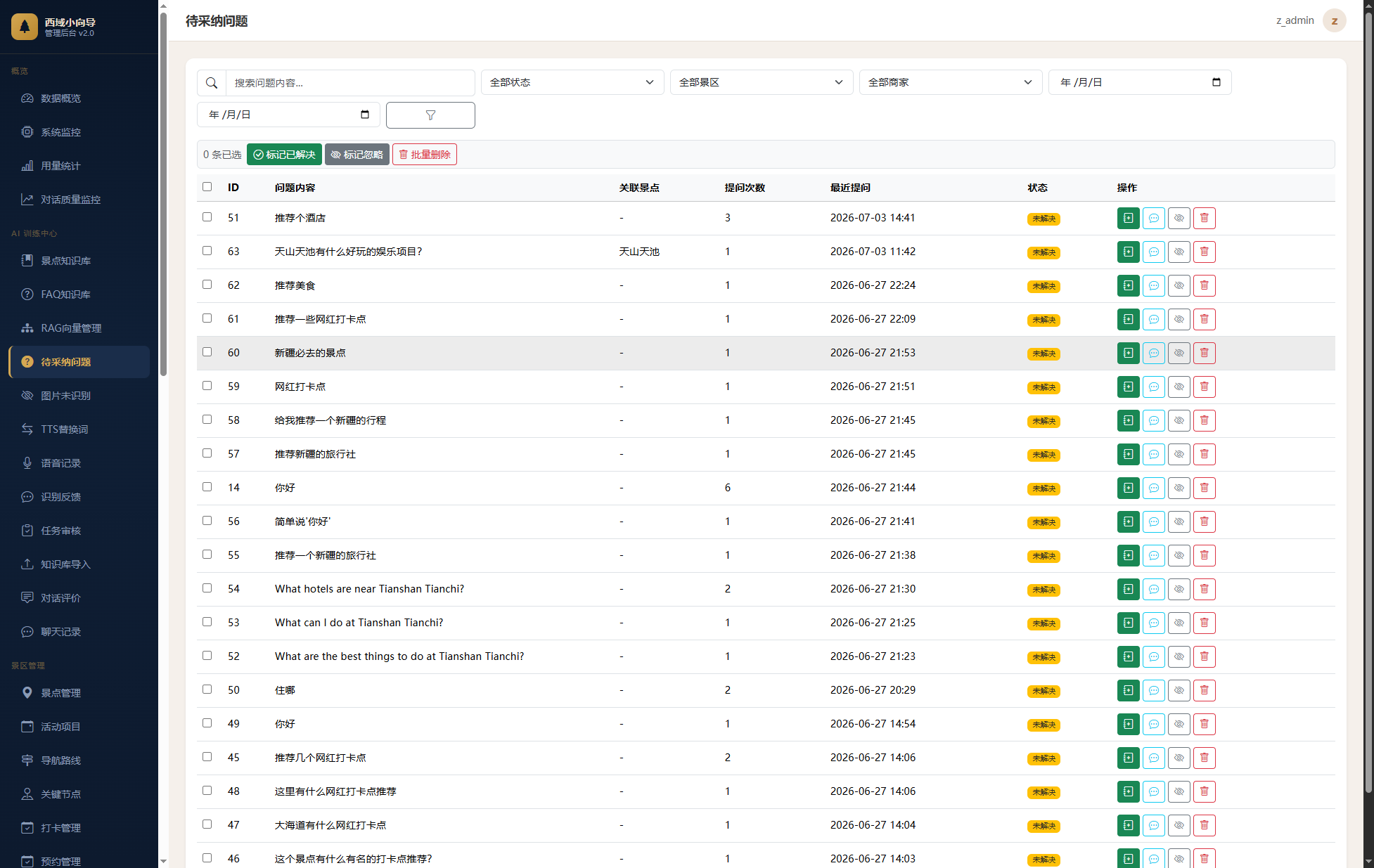Viewport: 1374px width, 868px height.
Task: Click the 批量删除 button
Action: click(x=425, y=155)
